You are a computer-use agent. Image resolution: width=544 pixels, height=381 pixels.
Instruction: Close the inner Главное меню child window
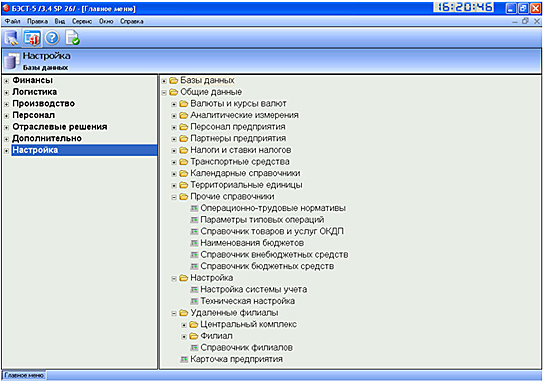click(537, 21)
